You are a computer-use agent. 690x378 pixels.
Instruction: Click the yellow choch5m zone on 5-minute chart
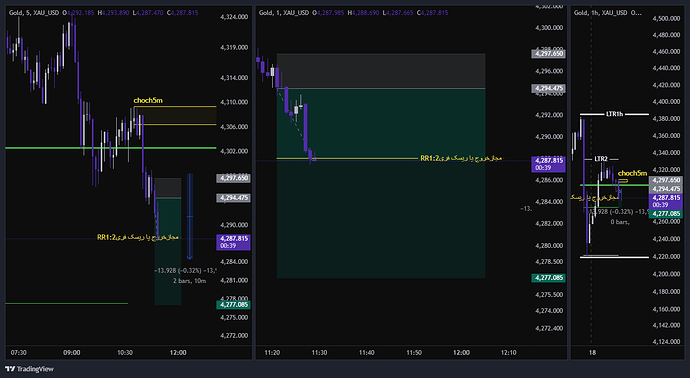(175, 116)
